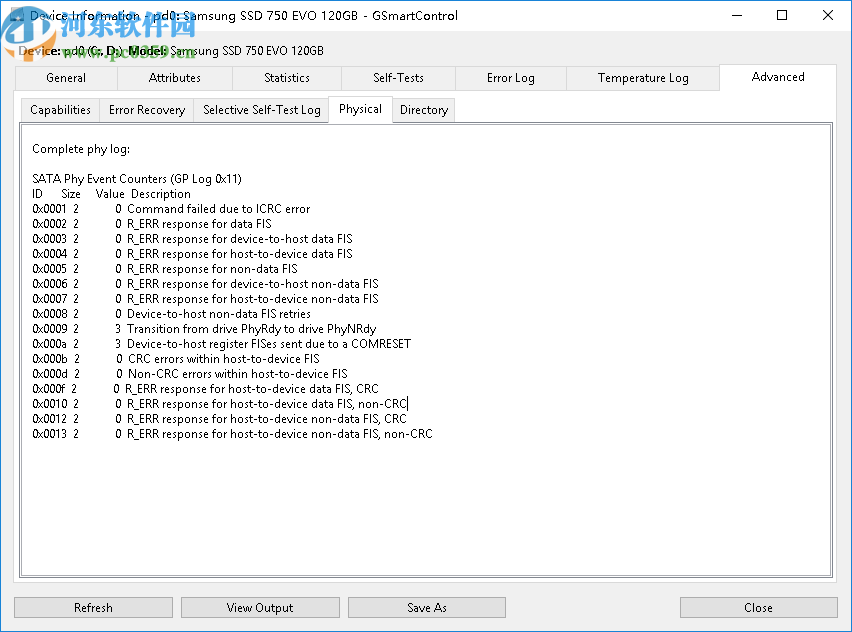Select the Physical sub-tab
The width and height of the screenshot is (852, 632).
(x=360, y=109)
